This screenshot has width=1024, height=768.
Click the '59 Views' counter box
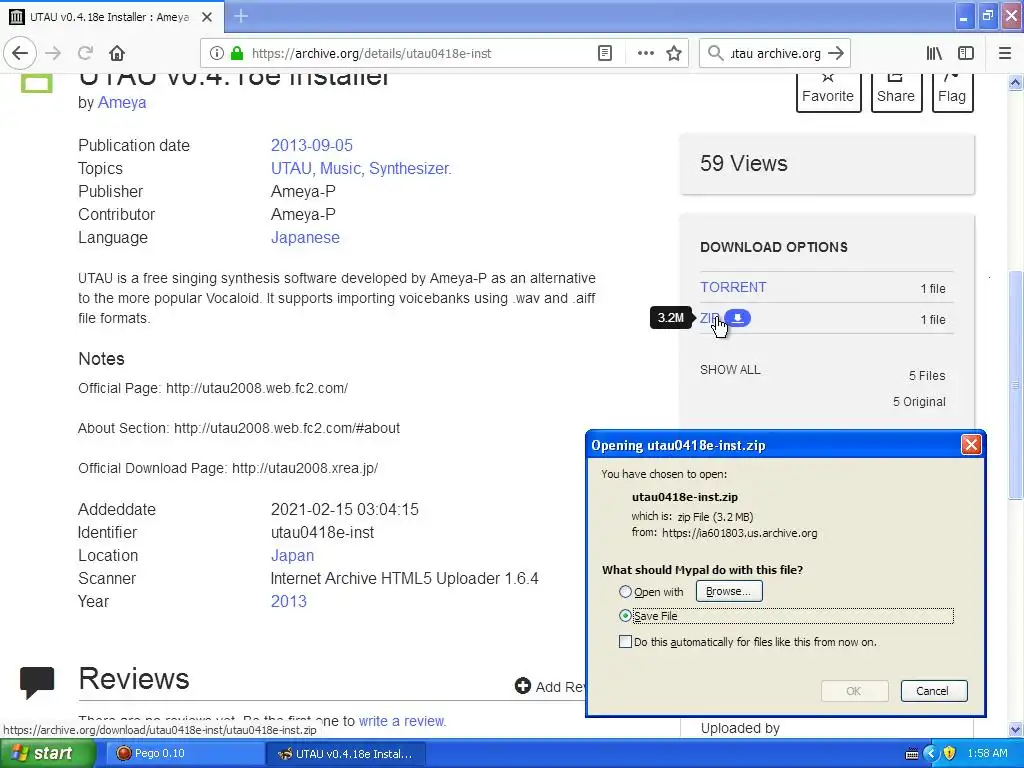point(827,164)
